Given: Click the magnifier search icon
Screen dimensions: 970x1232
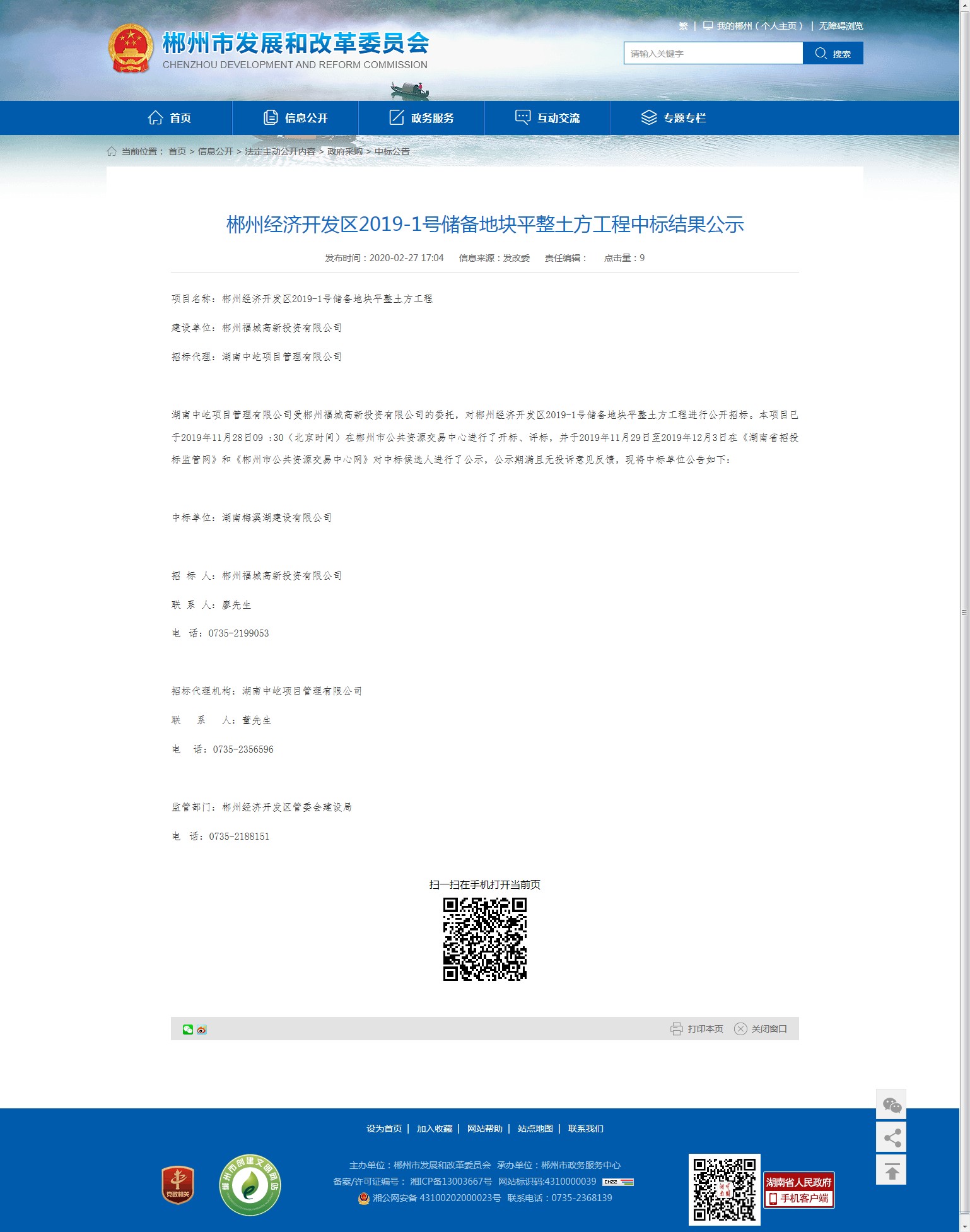Looking at the screenshot, I should coord(821,53).
